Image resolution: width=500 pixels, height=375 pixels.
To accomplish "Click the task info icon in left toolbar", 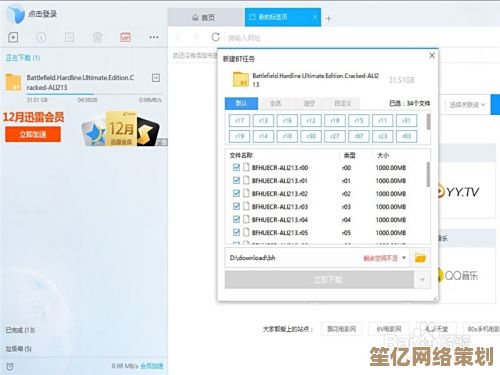I will pyautogui.click(x=41, y=37).
